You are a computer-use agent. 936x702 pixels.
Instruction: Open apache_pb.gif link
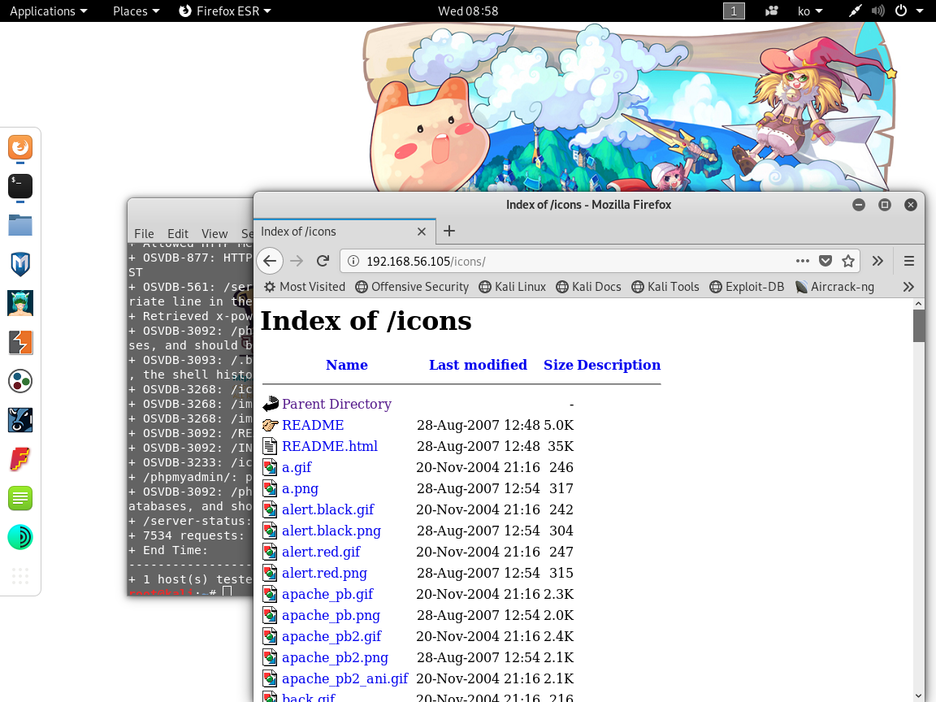coord(328,595)
